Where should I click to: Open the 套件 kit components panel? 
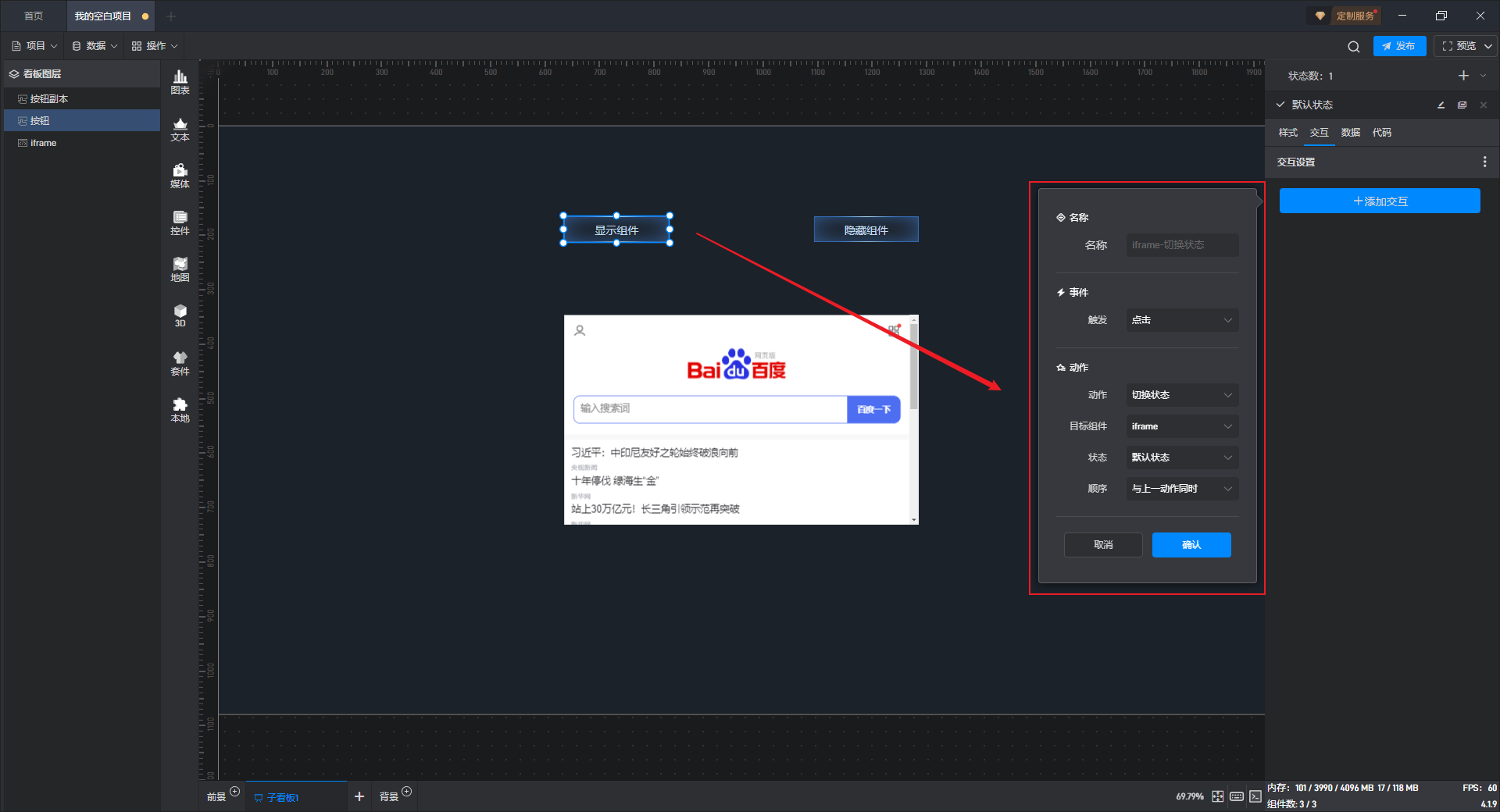point(180,363)
